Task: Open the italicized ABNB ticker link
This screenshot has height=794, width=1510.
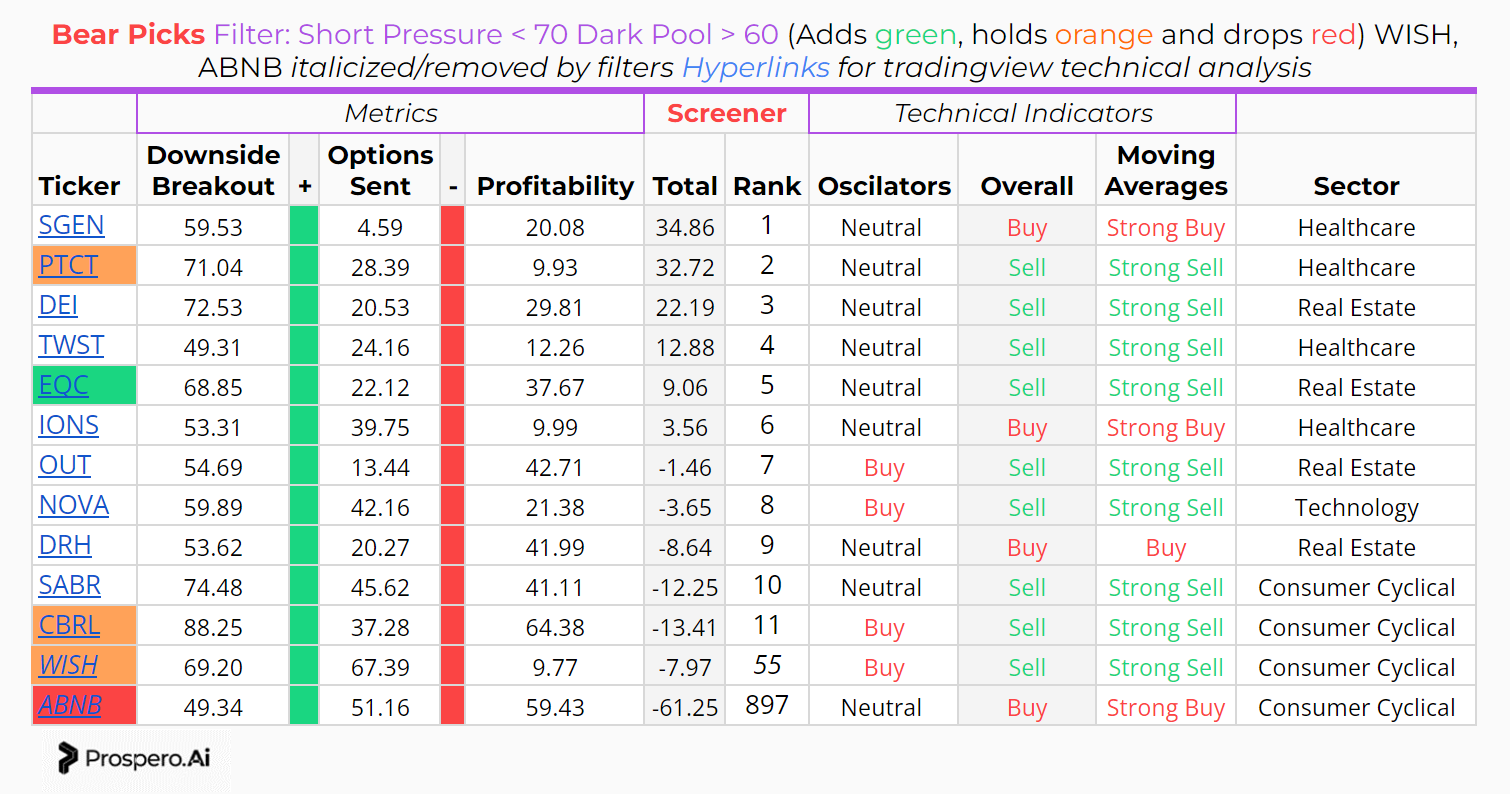Action: click(70, 705)
